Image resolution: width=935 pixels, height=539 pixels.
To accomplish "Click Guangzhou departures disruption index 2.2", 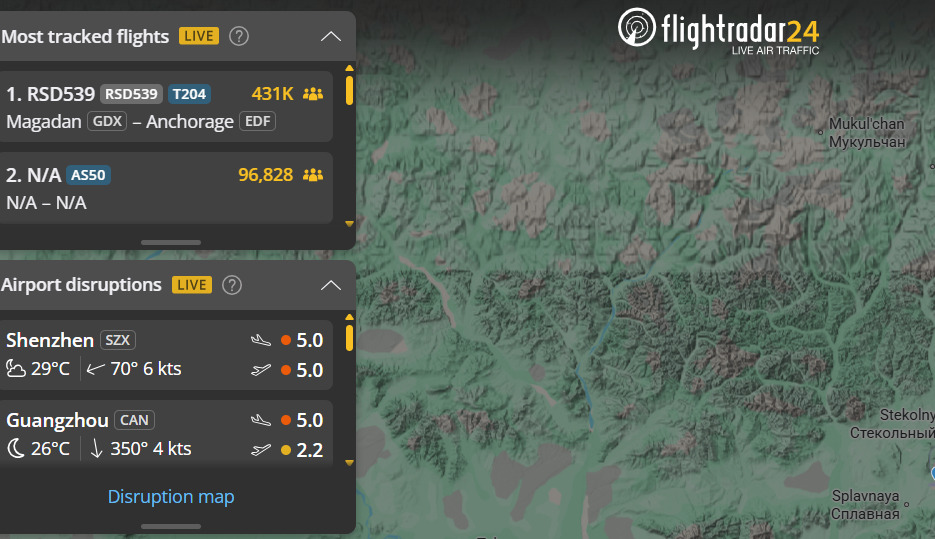I will coord(309,450).
